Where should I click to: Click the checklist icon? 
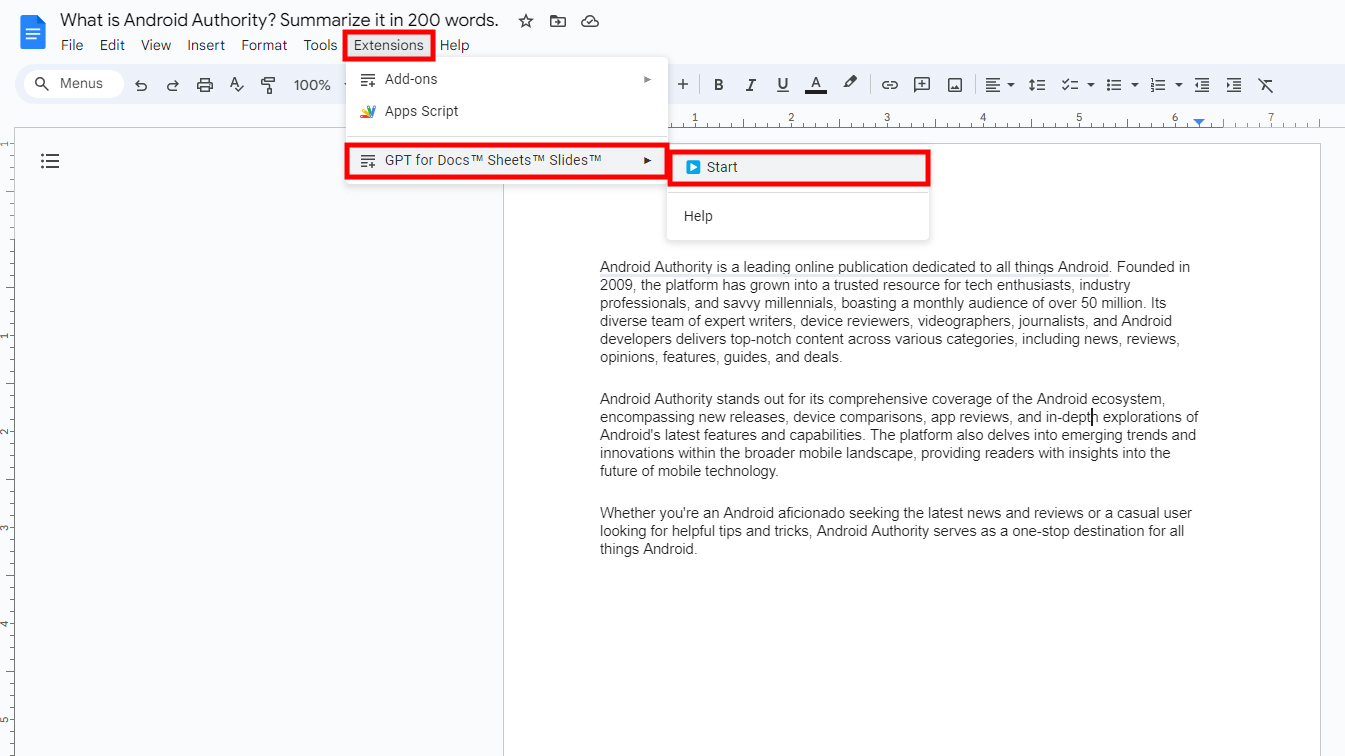click(1069, 85)
